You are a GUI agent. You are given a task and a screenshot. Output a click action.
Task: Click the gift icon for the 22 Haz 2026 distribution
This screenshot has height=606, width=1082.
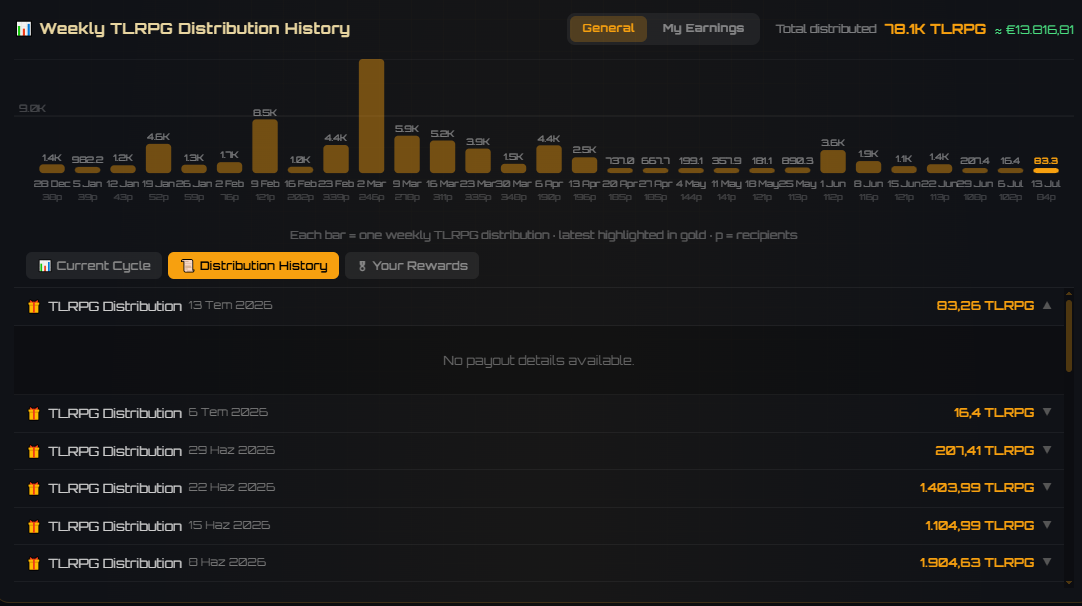coord(33,489)
